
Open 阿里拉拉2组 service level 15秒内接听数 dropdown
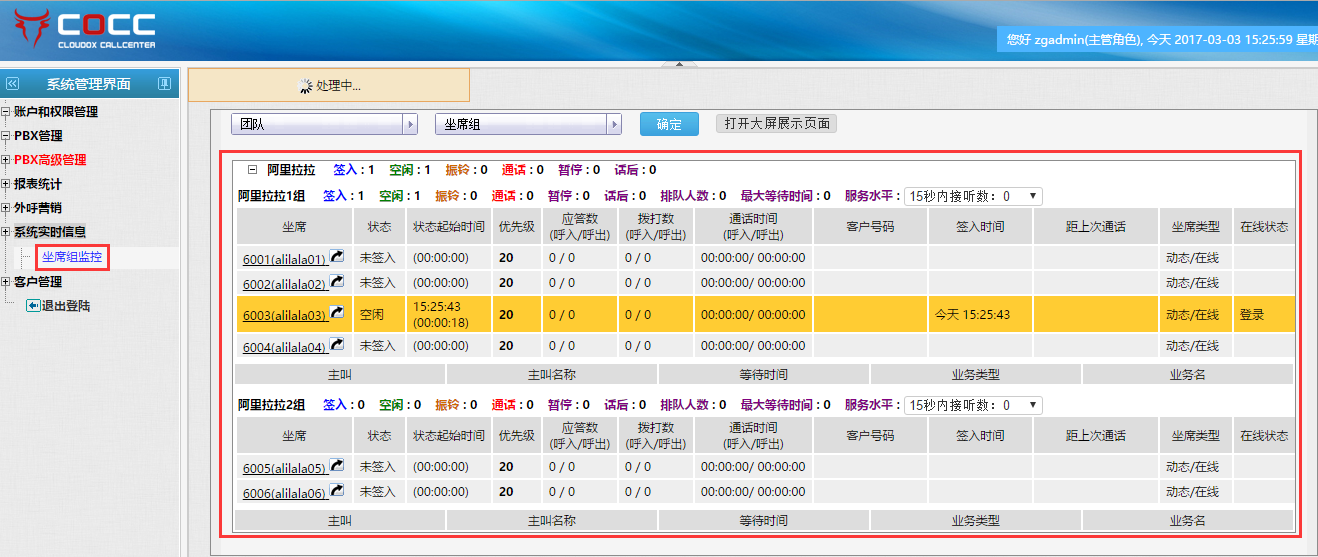tap(972, 406)
